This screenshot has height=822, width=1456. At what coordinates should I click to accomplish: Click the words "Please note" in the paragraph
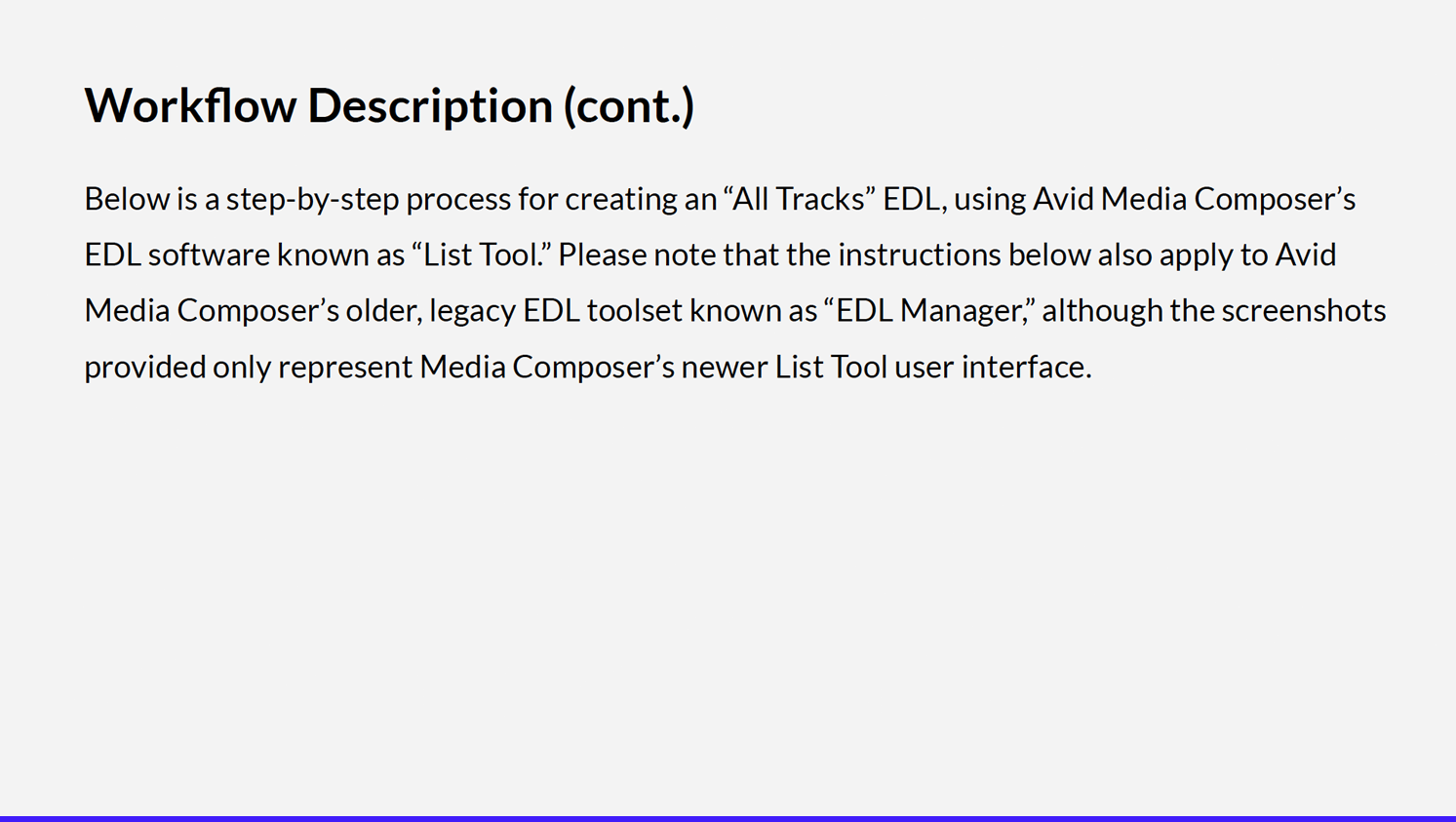(634, 254)
